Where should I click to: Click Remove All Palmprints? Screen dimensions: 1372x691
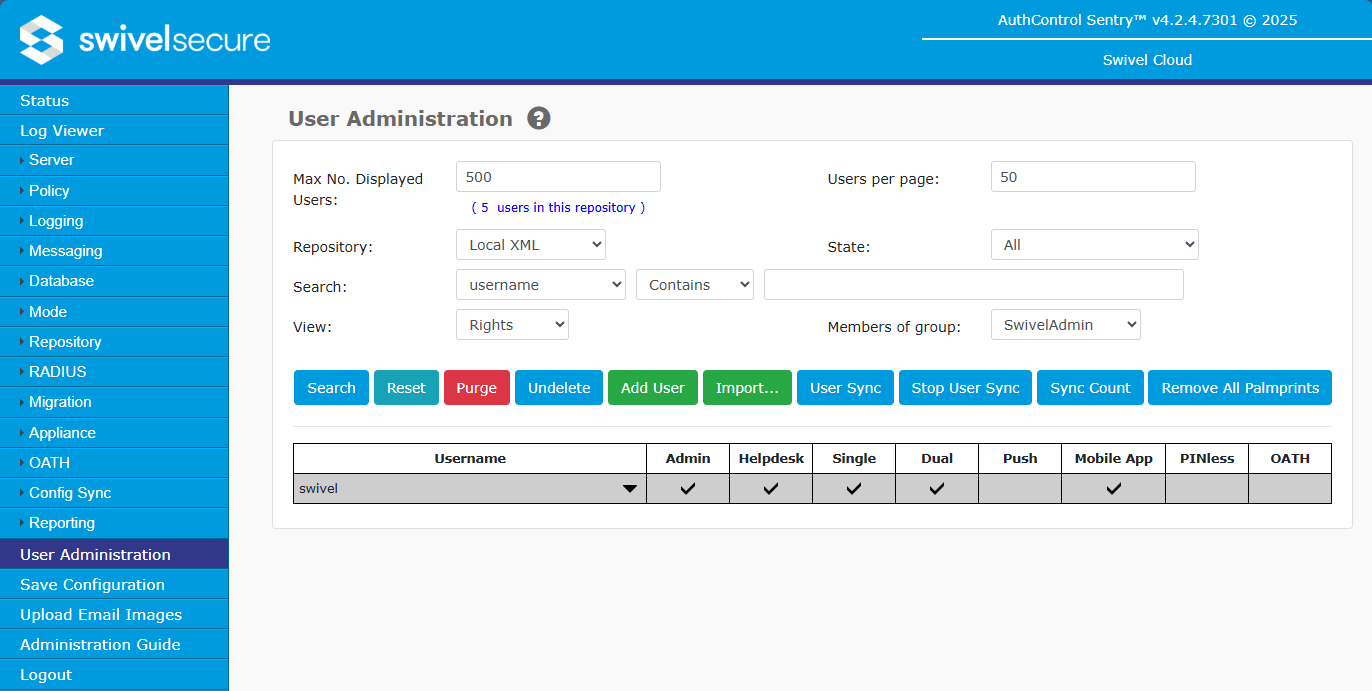pyautogui.click(x=1239, y=387)
